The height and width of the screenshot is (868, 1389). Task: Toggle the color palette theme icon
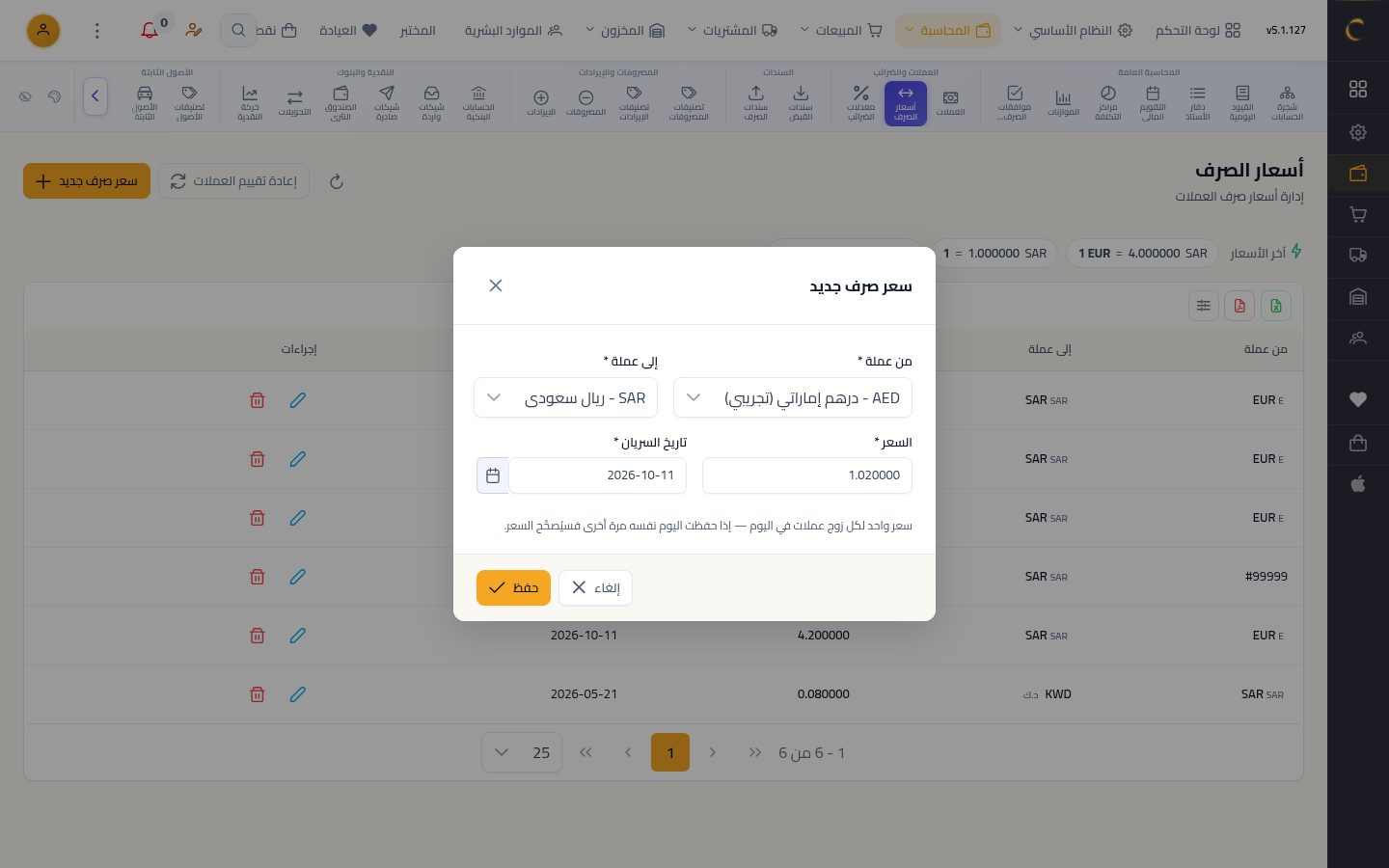pyautogui.click(x=55, y=96)
